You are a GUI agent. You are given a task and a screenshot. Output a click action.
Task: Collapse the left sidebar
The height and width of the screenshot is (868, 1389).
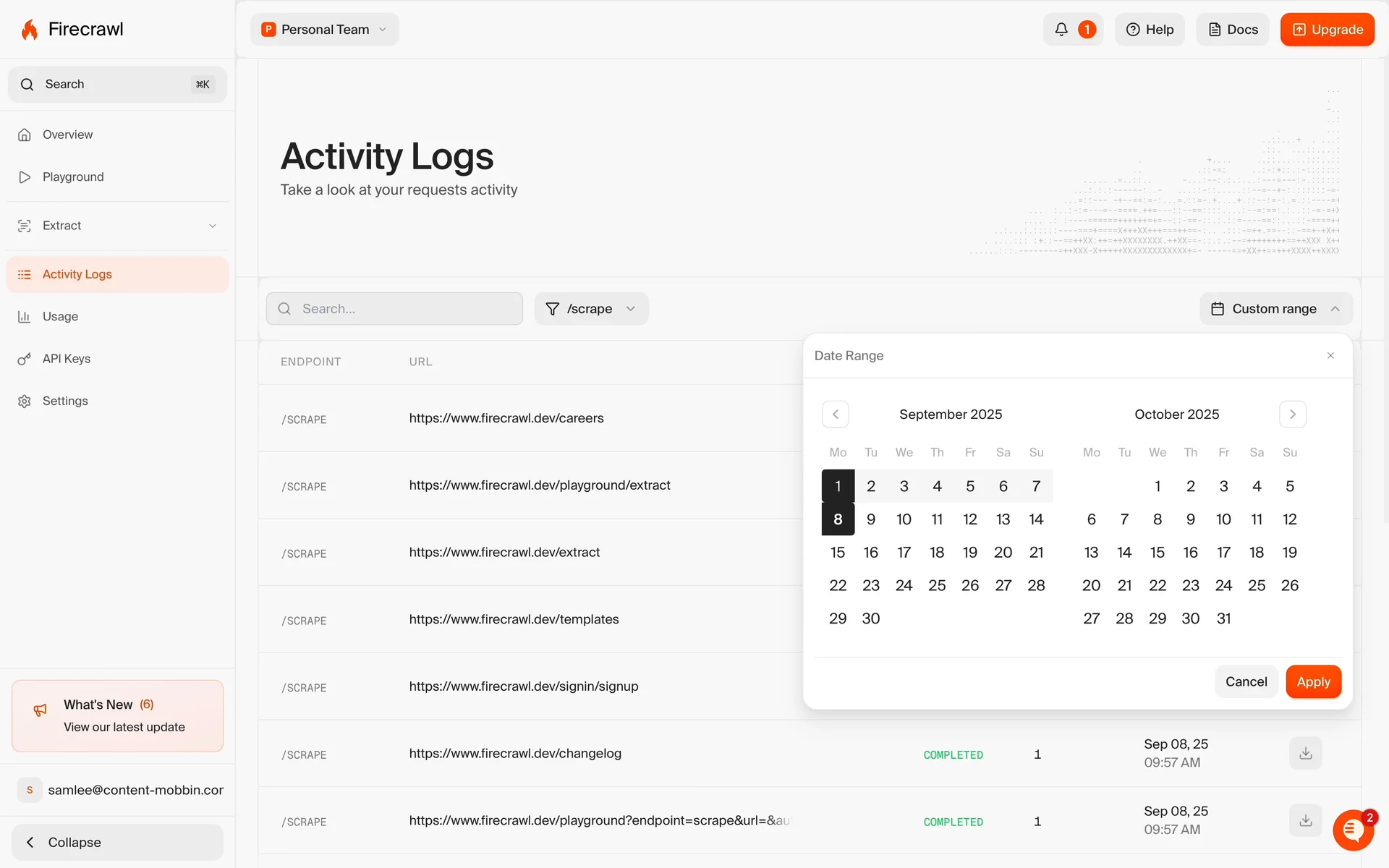click(x=117, y=842)
